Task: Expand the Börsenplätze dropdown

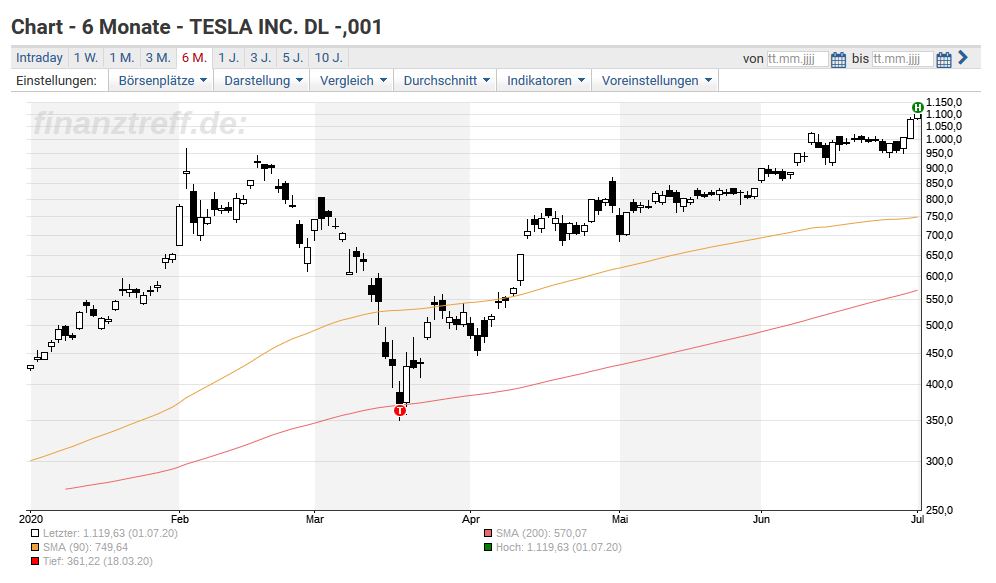Action: click(163, 81)
